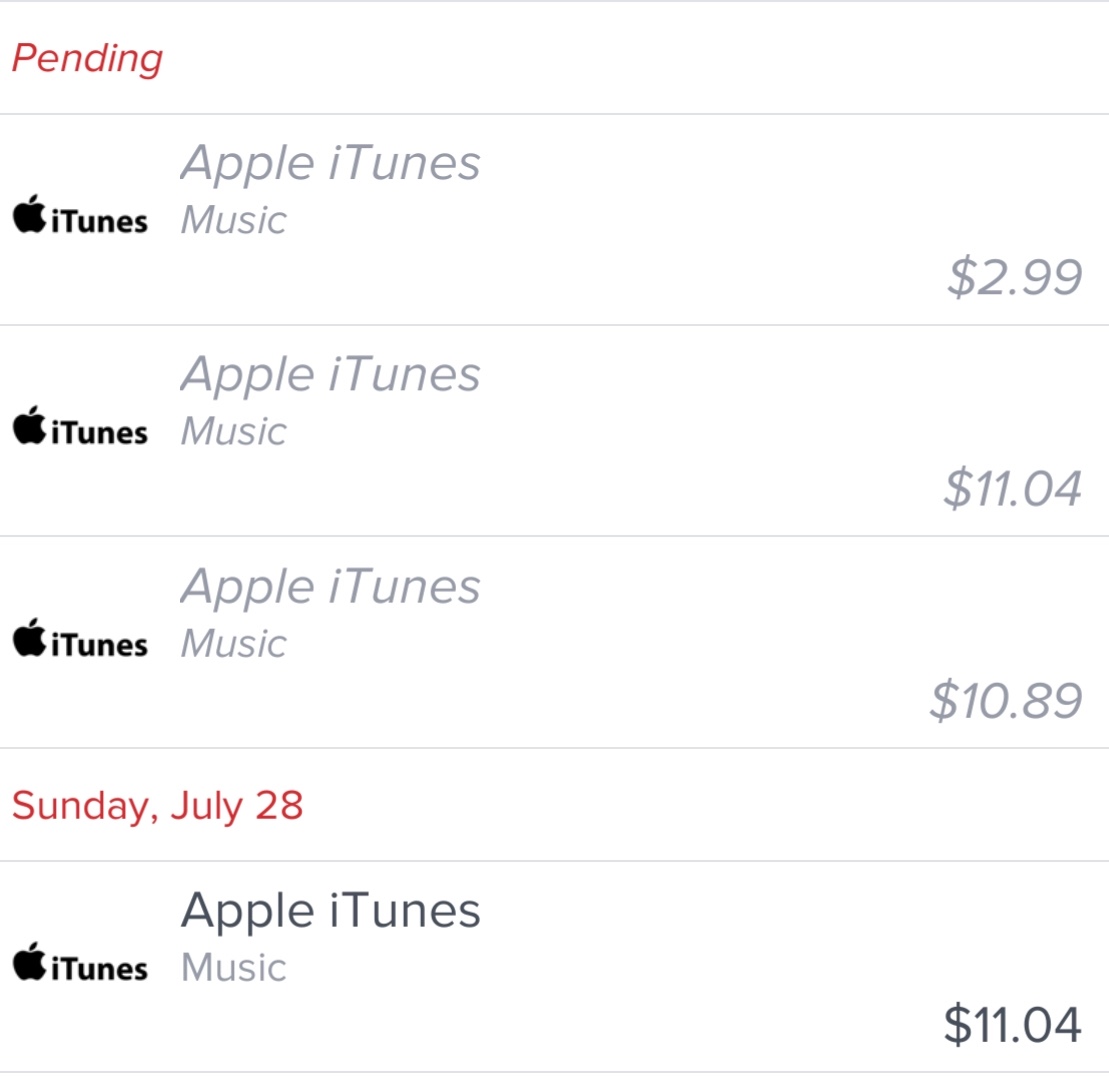Viewport: 1109px width, 1085px height.
Task: Open Apple iTunes title for $2.99 charge
Action: 330,163
